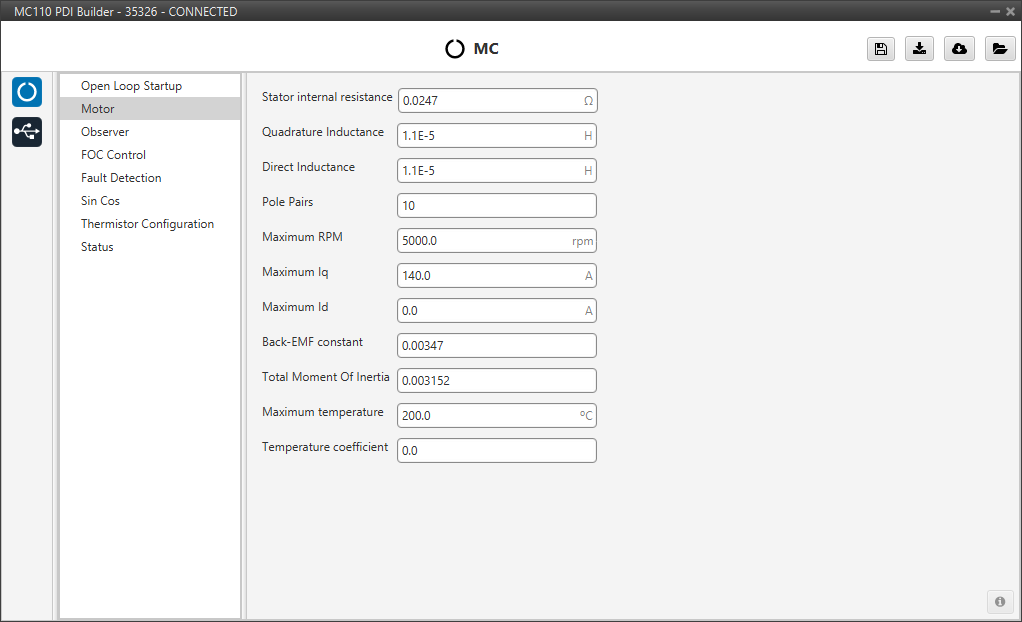
Task: Click the open folder icon
Action: (999, 49)
